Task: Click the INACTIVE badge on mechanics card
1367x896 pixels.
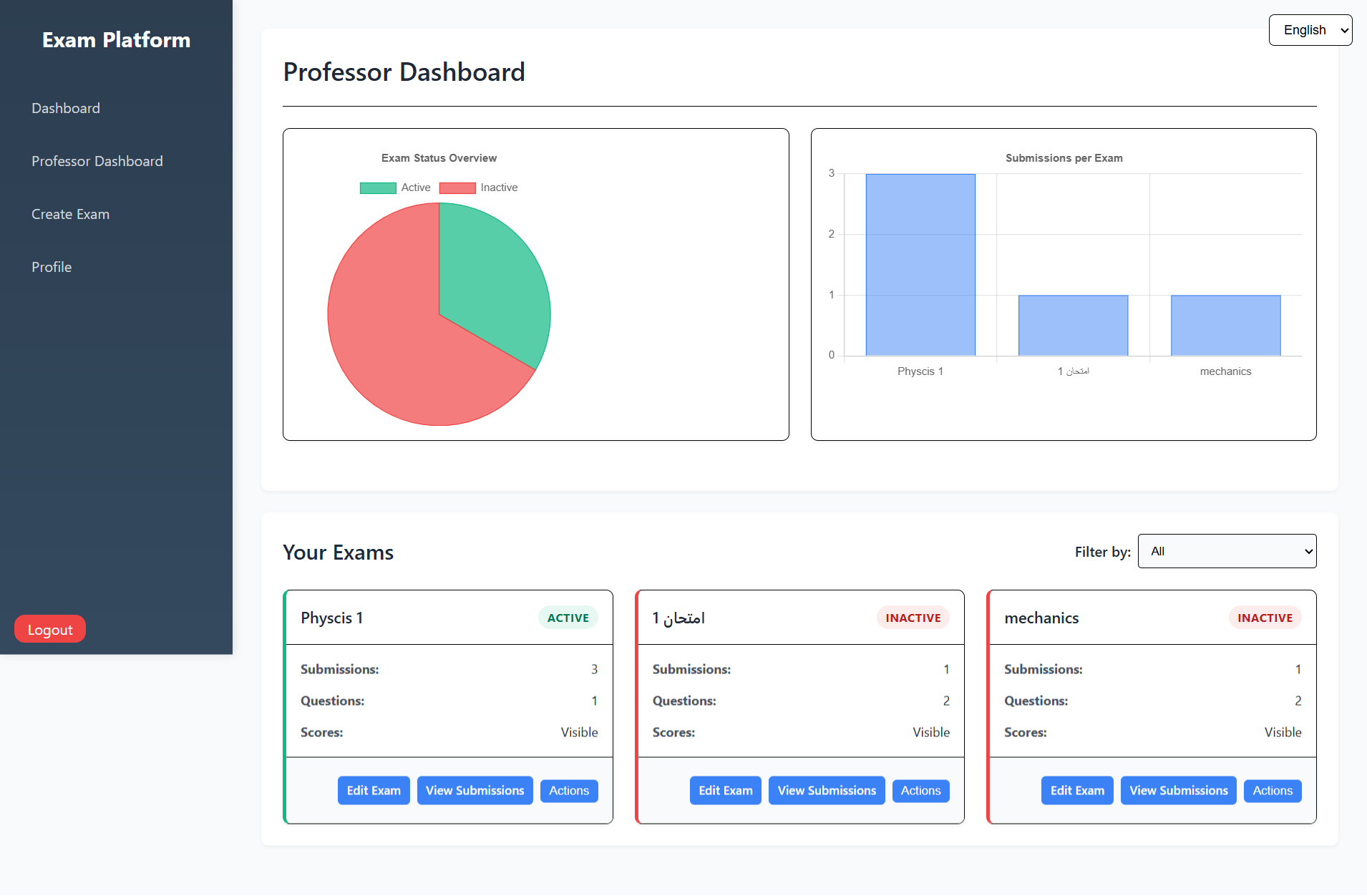Action: (x=1265, y=617)
